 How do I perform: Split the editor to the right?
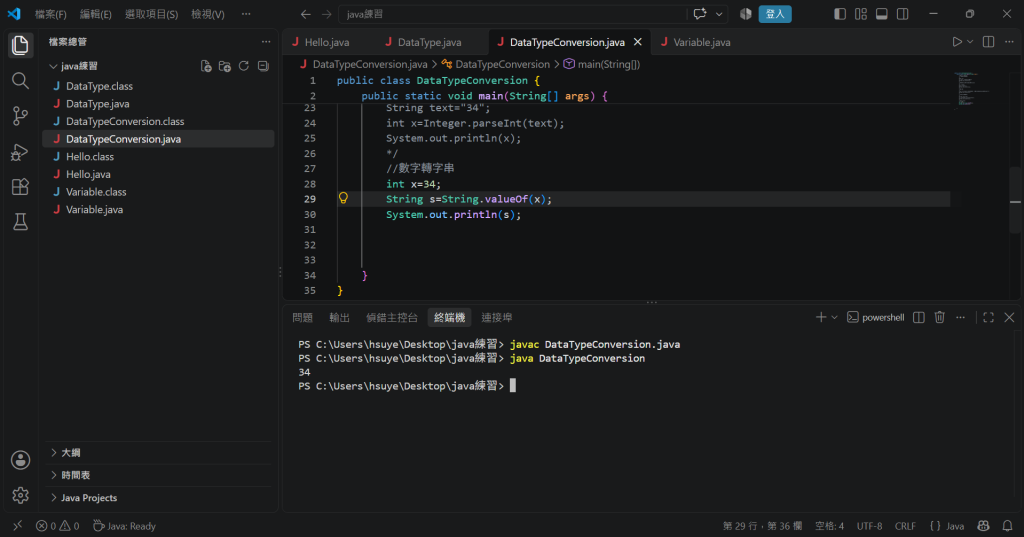tap(989, 42)
